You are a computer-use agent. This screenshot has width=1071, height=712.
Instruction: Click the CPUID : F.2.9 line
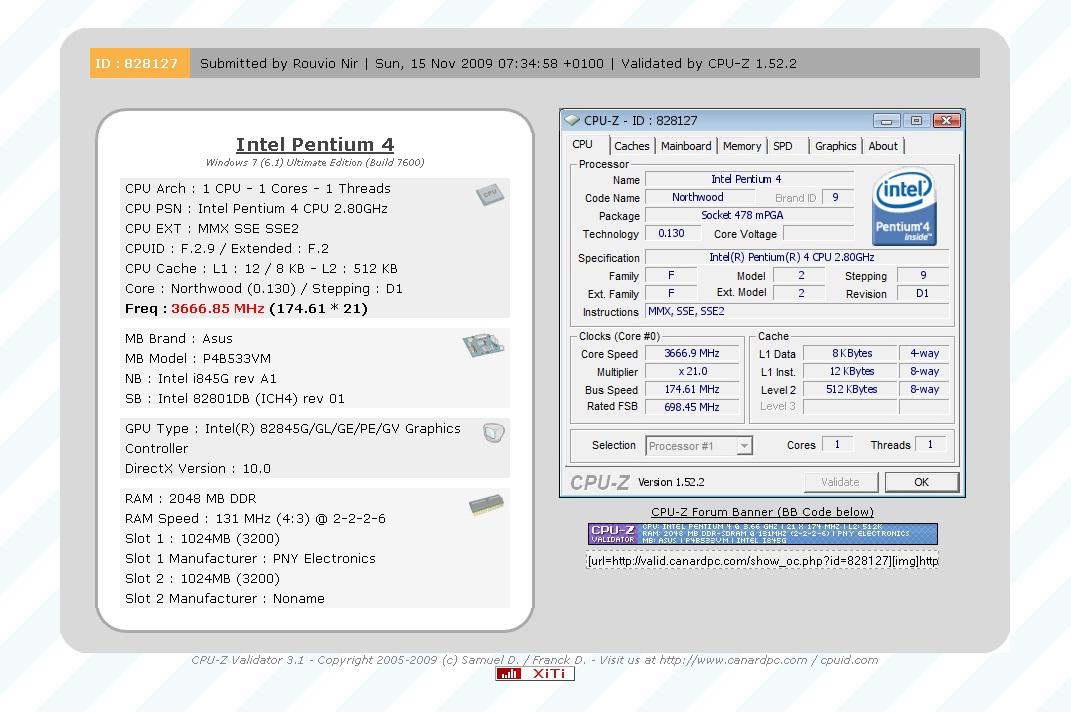(227, 248)
